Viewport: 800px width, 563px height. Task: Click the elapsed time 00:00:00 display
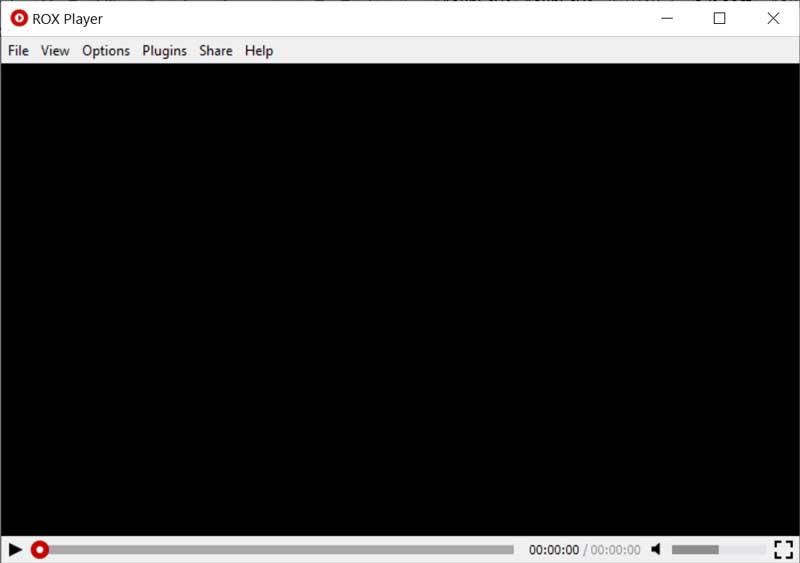(x=554, y=550)
